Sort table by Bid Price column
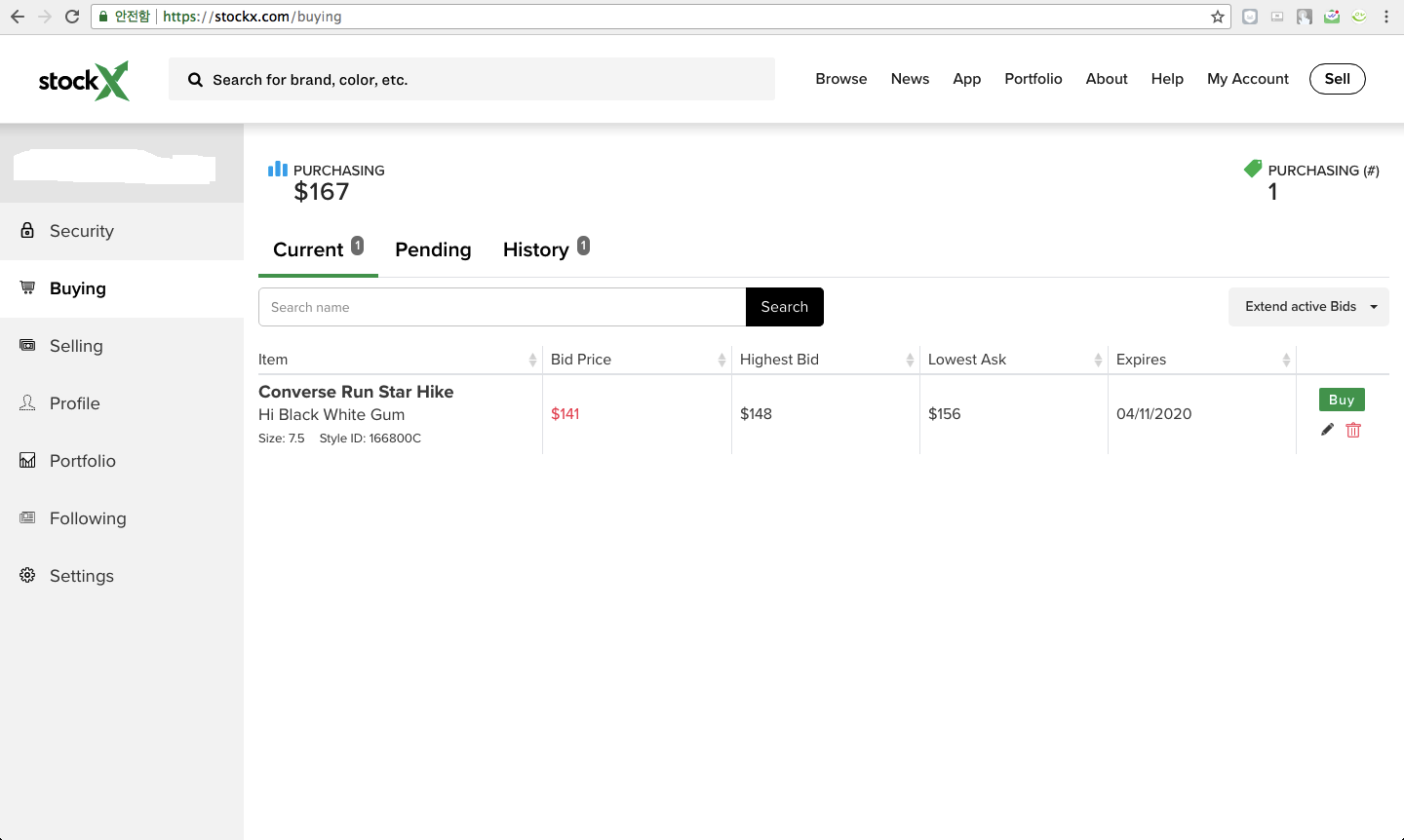 (721, 360)
